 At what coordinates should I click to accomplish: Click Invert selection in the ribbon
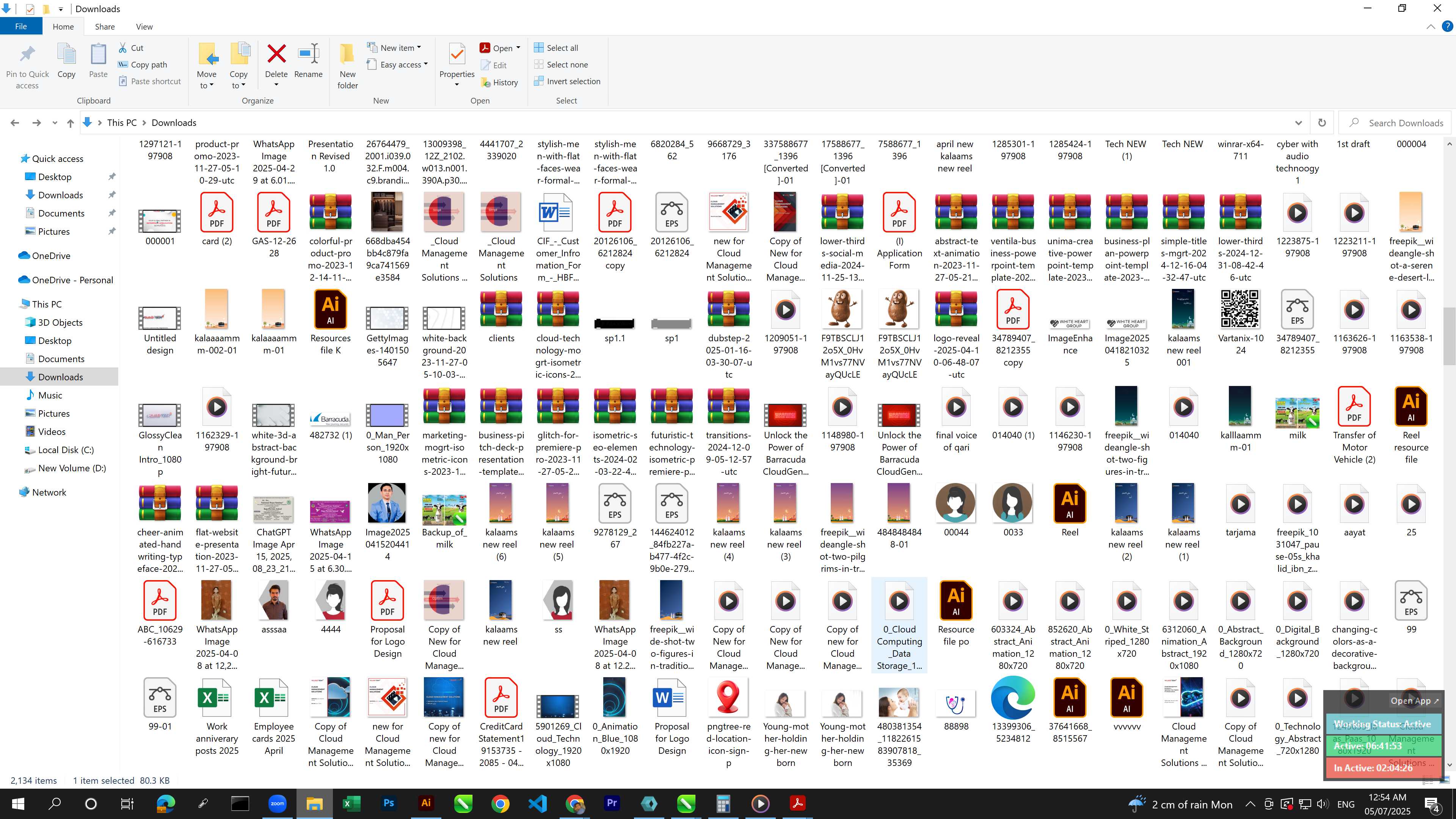(x=568, y=82)
